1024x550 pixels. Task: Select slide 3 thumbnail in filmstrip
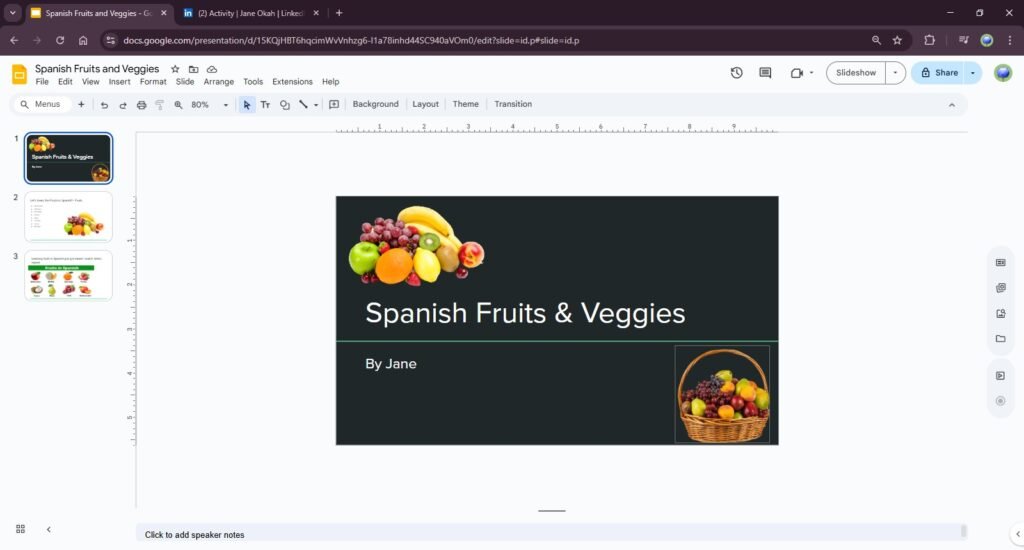click(x=68, y=275)
